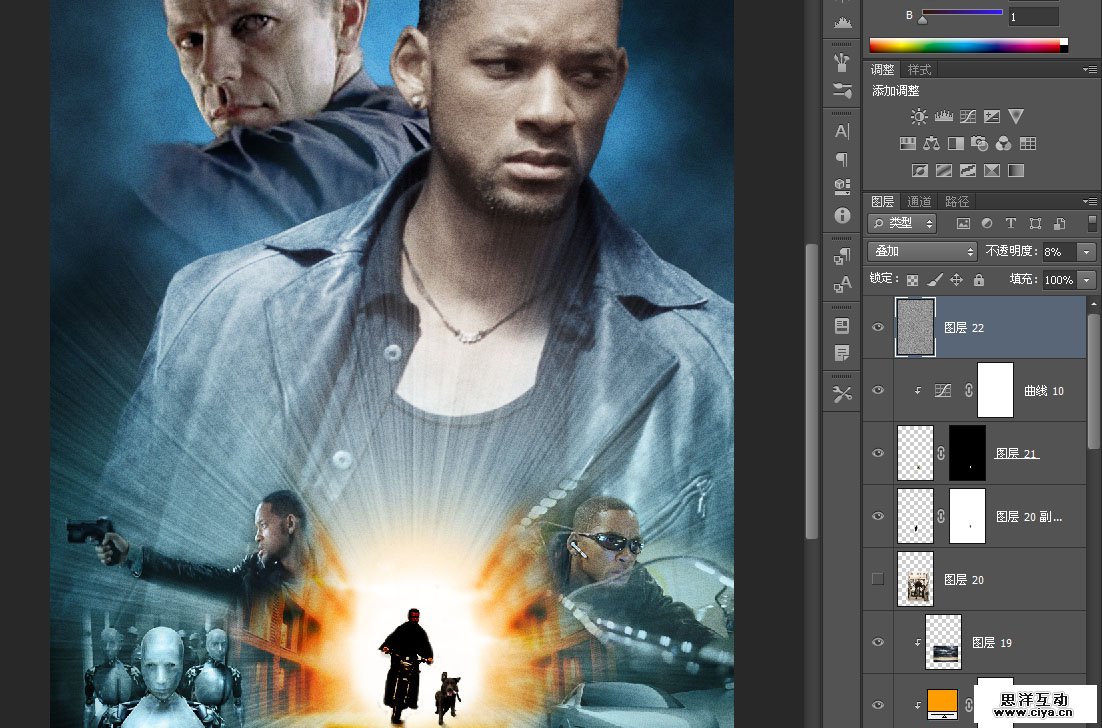Select the 图层 21 layer mask thumbnail
Image resolution: width=1102 pixels, height=728 pixels.
point(967,453)
